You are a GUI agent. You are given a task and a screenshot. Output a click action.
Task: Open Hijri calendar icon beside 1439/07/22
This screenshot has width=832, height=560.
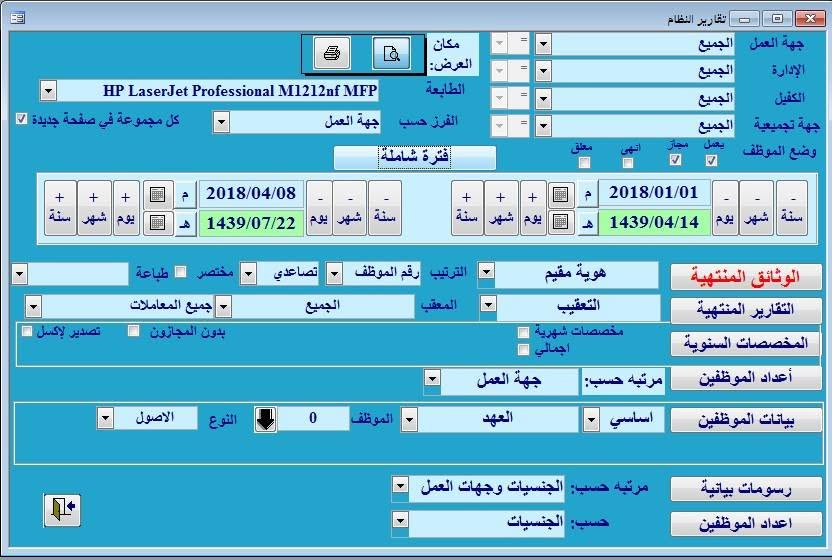(158, 222)
